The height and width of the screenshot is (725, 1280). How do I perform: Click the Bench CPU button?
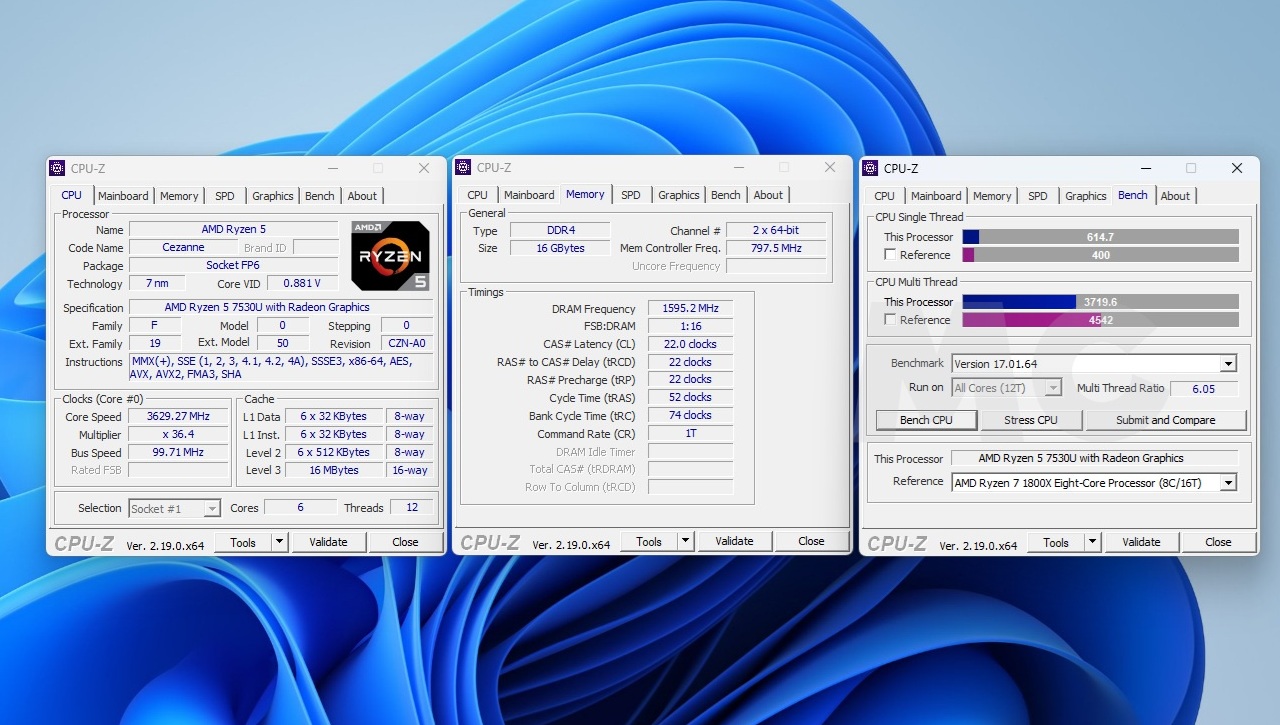pyautogui.click(x=925, y=420)
